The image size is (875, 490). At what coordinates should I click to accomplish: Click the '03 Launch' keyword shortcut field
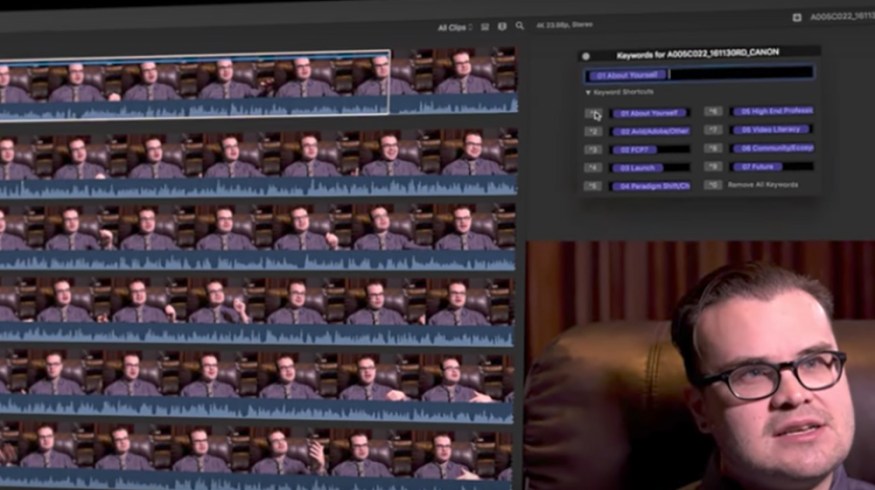(652, 167)
